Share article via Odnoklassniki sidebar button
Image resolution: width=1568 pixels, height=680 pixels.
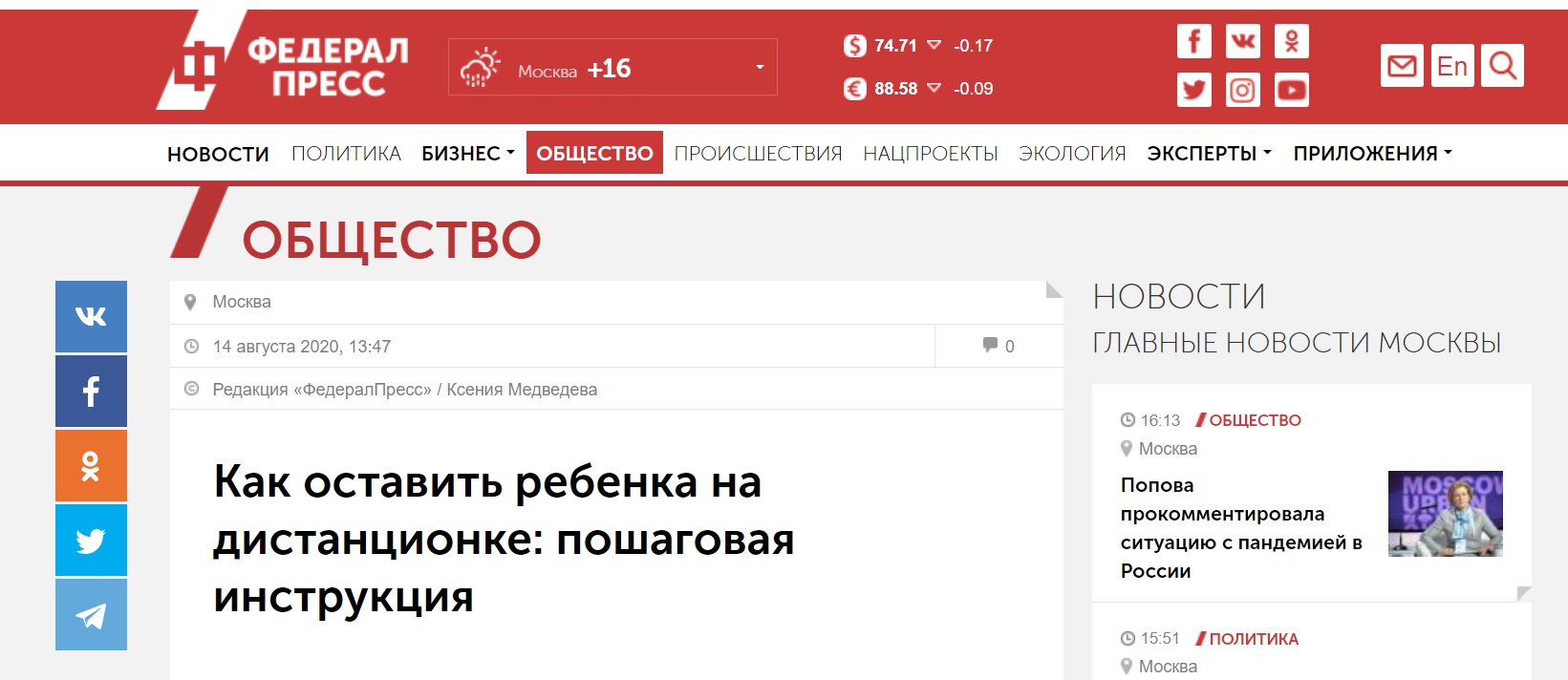click(x=91, y=466)
